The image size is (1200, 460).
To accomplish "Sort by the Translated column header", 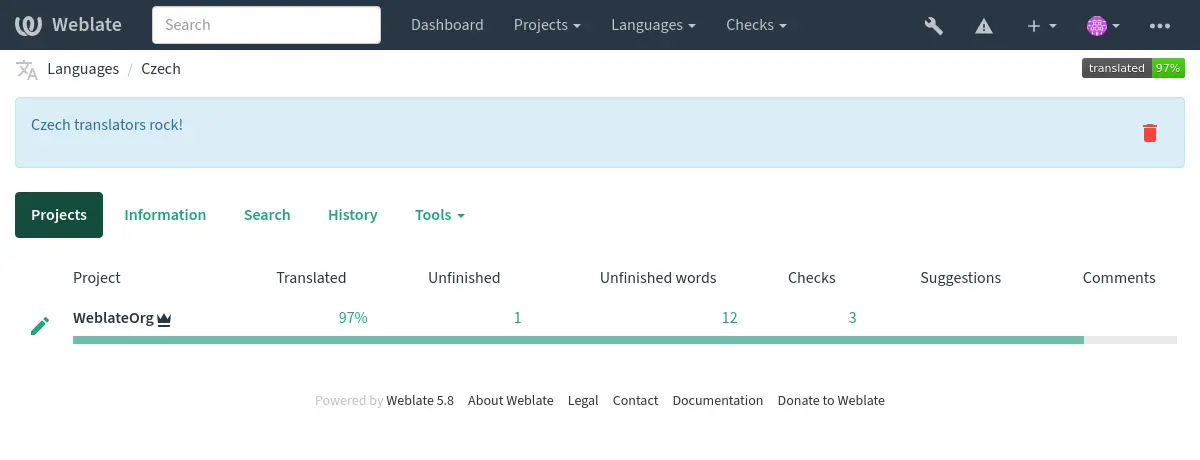I will click(x=311, y=278).
